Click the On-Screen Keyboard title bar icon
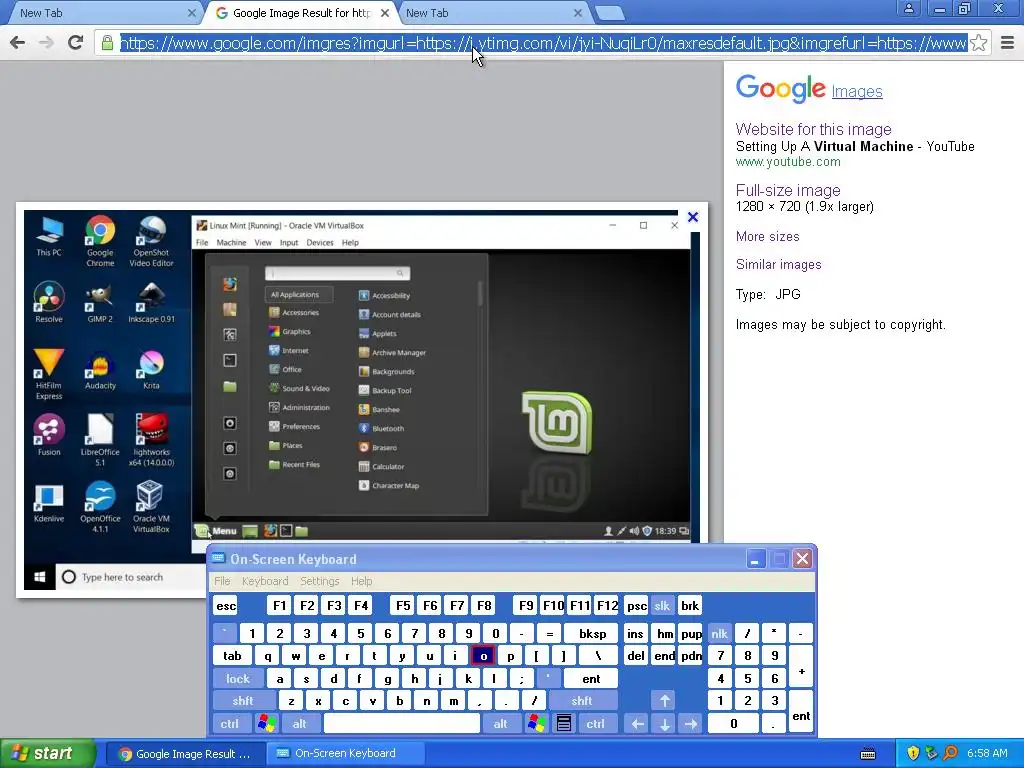This screenshot has width=1024, height=768. pyautogui.click(x=218, y=558)
